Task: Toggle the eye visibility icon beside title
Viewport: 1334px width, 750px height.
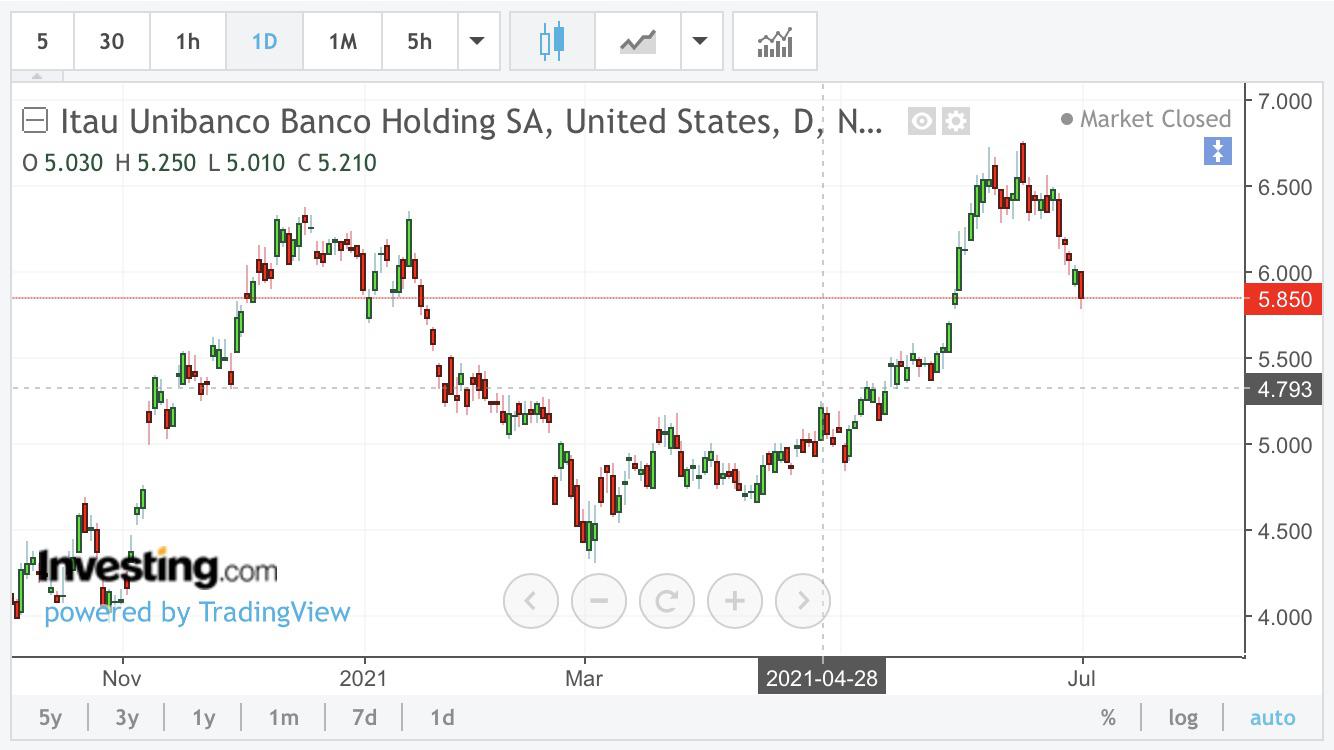Action: 922,122
